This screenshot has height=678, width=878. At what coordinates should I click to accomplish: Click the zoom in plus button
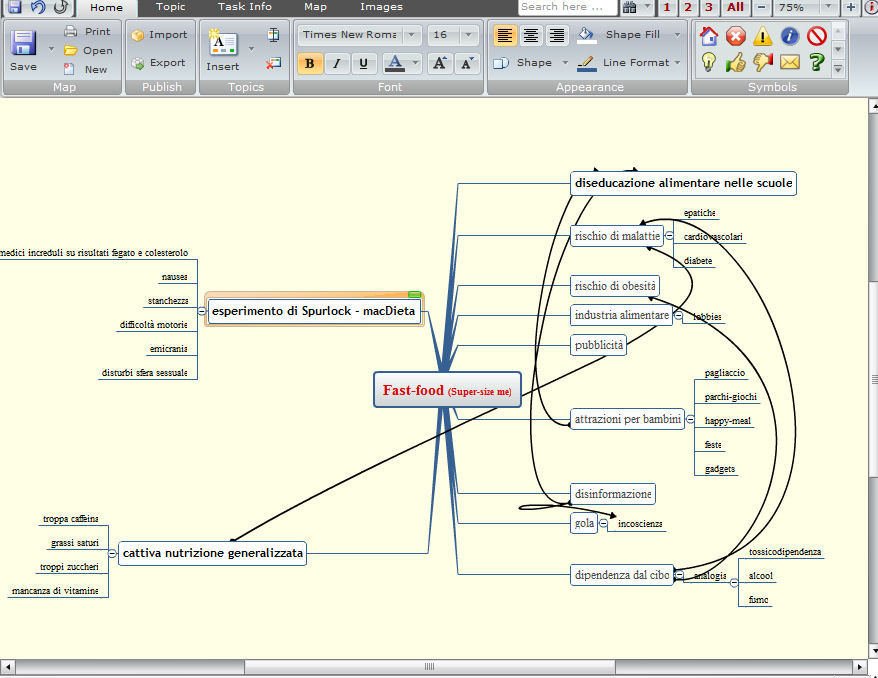851,7
